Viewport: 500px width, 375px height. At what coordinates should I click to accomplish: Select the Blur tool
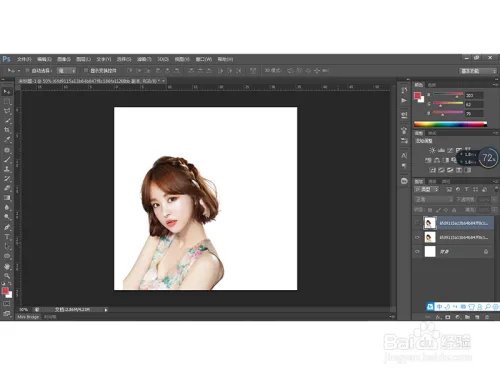(x=7, y=207)
